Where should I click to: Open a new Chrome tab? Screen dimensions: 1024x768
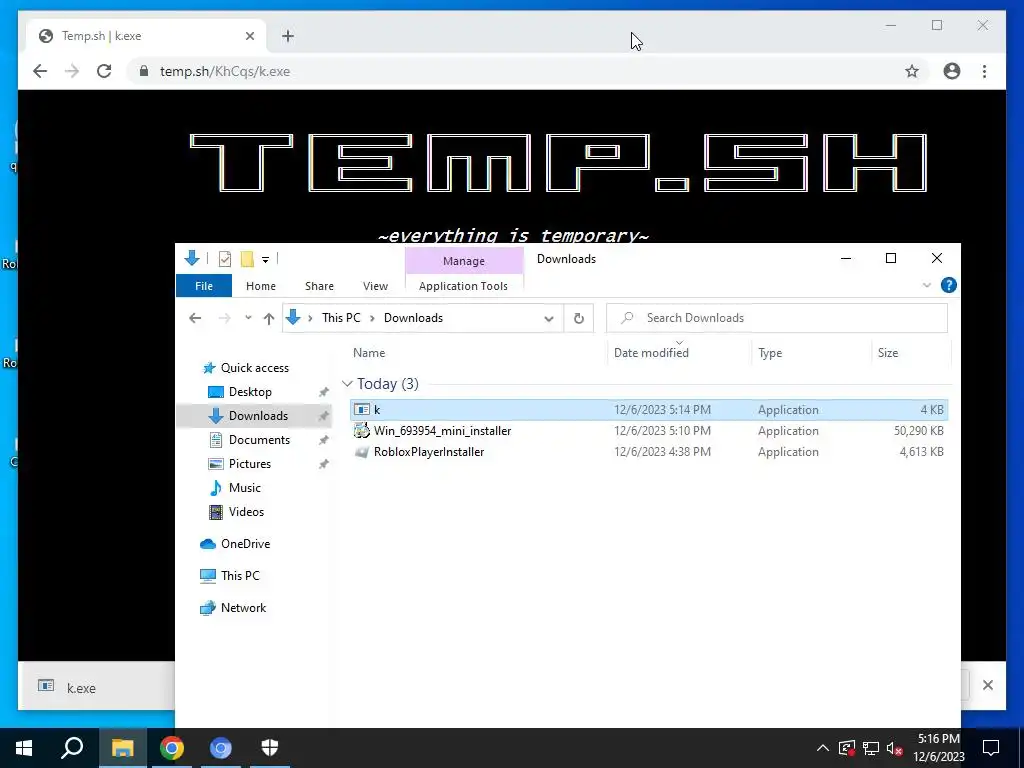(288, 36)
